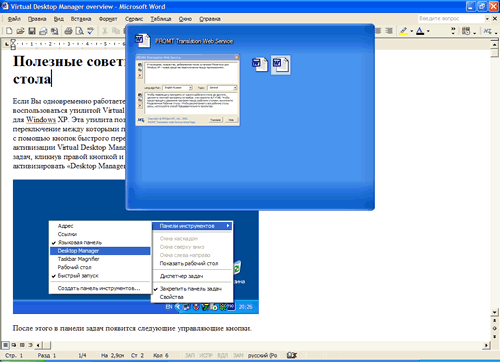Image resolution: width=500 pixels, height=362 pixels.
Task: Click the justify alignment icon
Action: click(378, 31)
